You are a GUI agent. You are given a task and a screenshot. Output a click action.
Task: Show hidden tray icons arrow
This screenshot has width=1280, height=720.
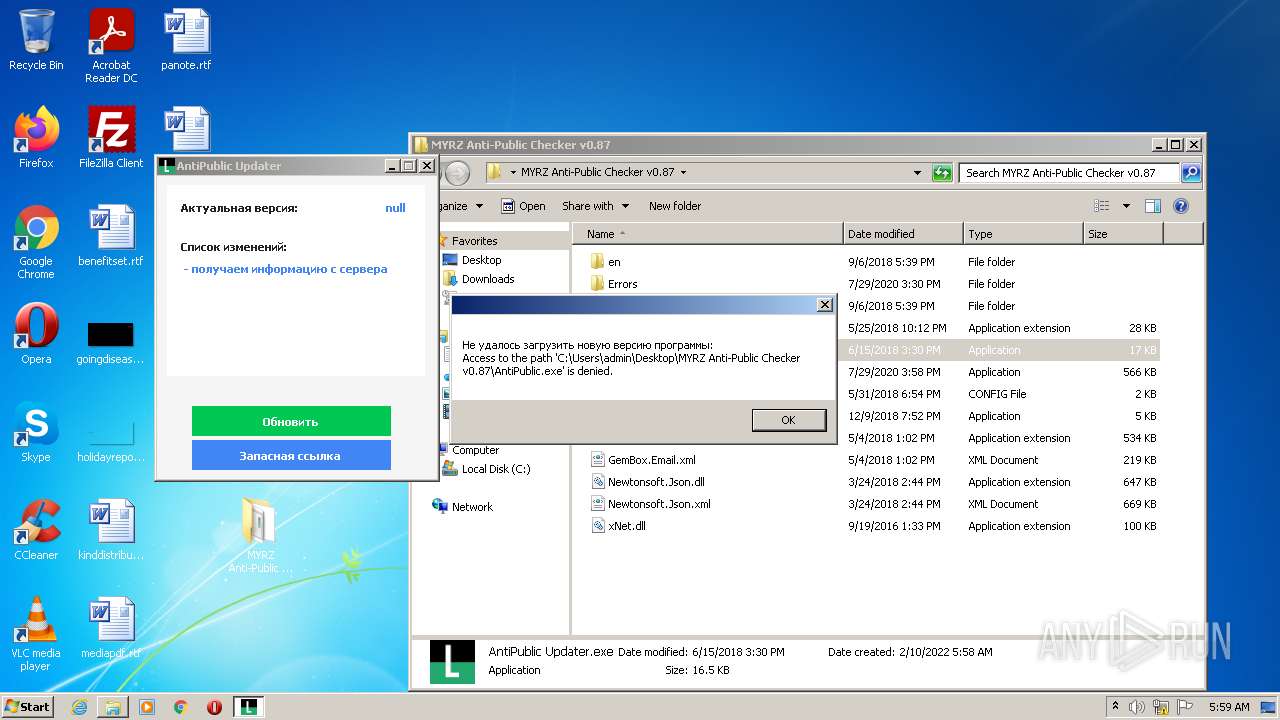[1116, 707]
